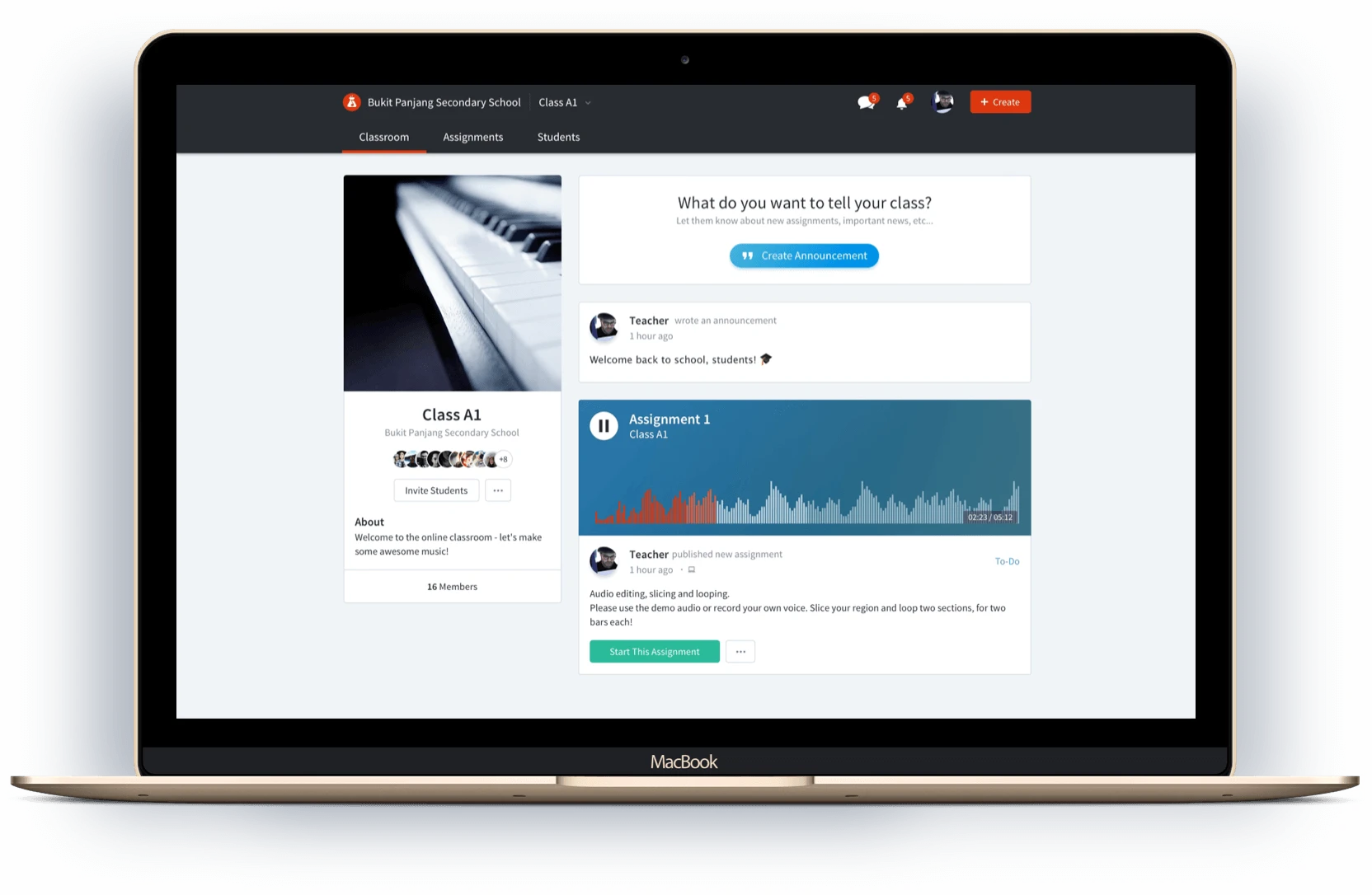Image resolution: width=1372 pixels, height=895 pixels.
Task: Expand the +8 members overflow badge
Action: coord(502,459)
